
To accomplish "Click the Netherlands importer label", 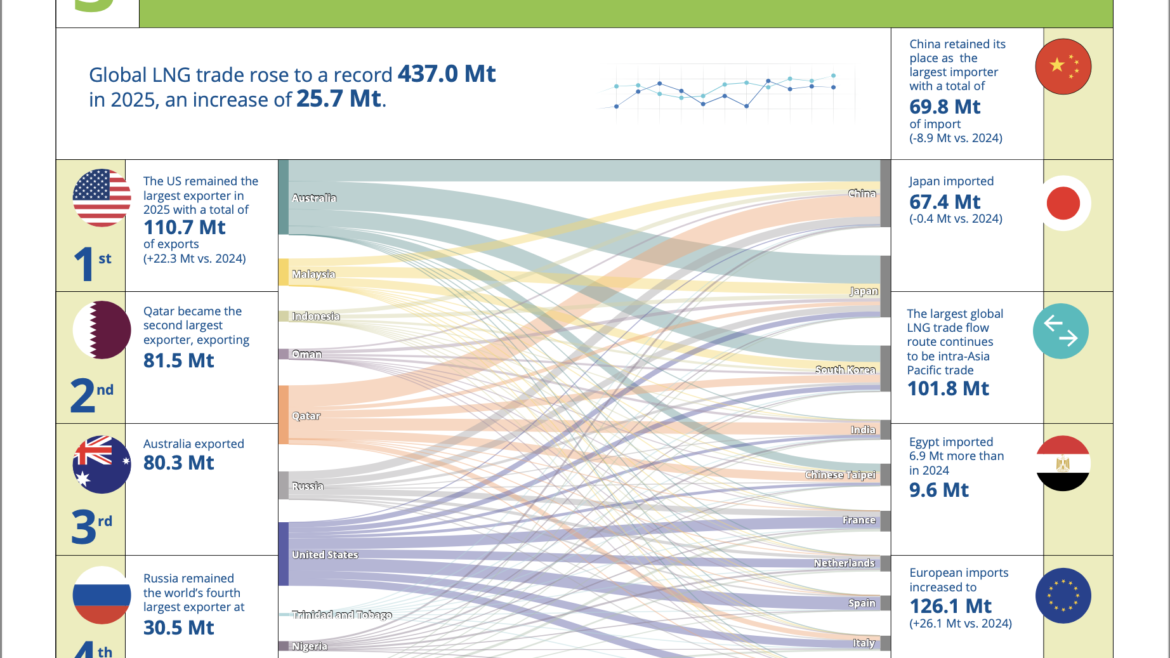I will tap(845, 563).
